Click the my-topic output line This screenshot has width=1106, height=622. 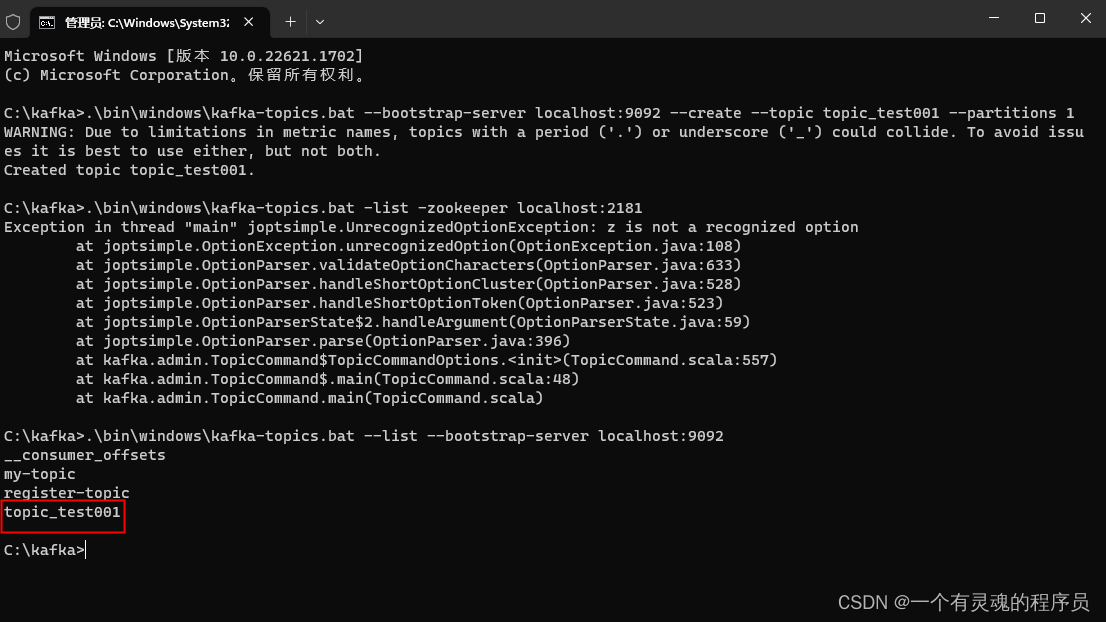(x=40, y=474)
